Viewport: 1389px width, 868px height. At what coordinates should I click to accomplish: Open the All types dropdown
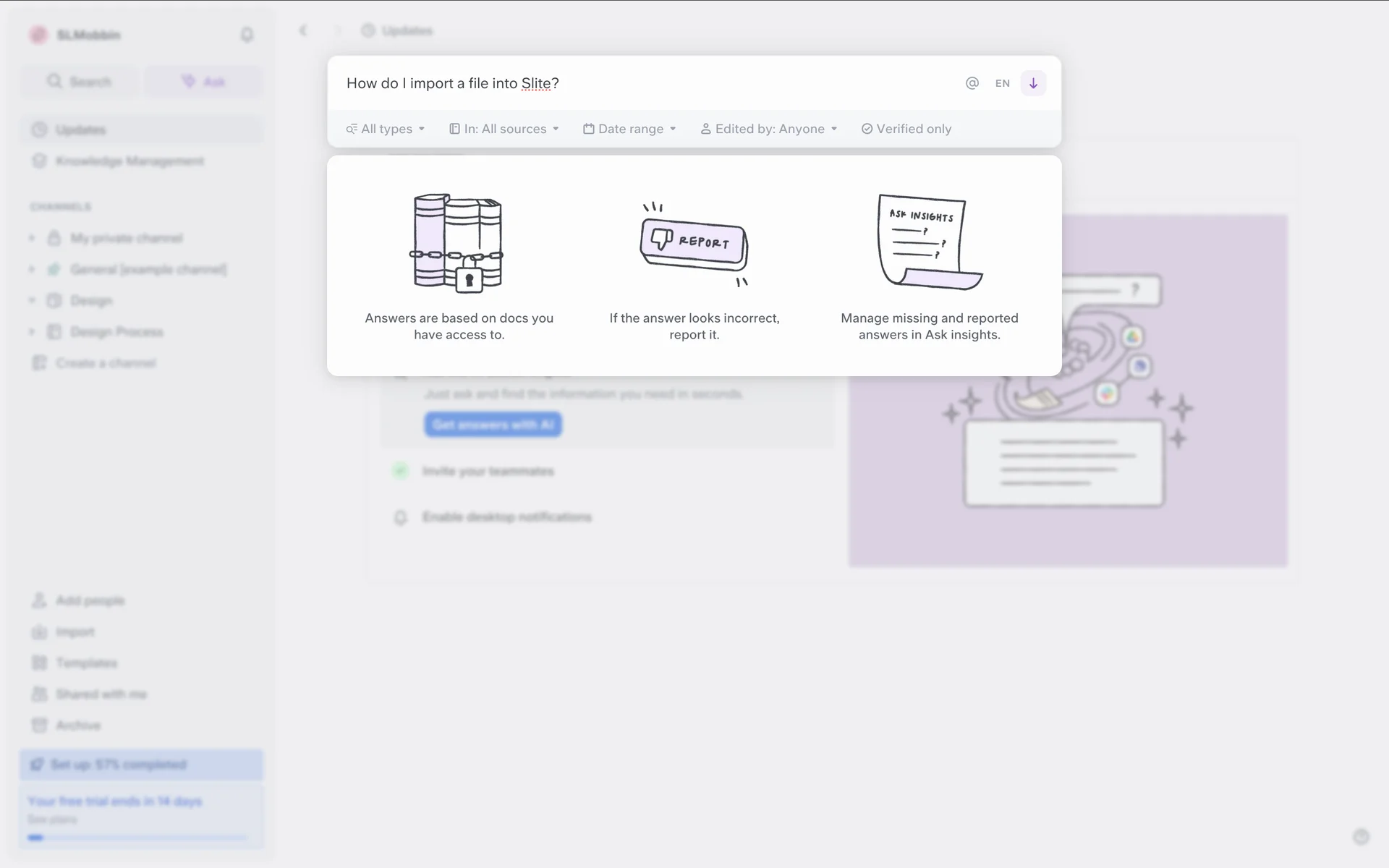click(x=386, y=129)
